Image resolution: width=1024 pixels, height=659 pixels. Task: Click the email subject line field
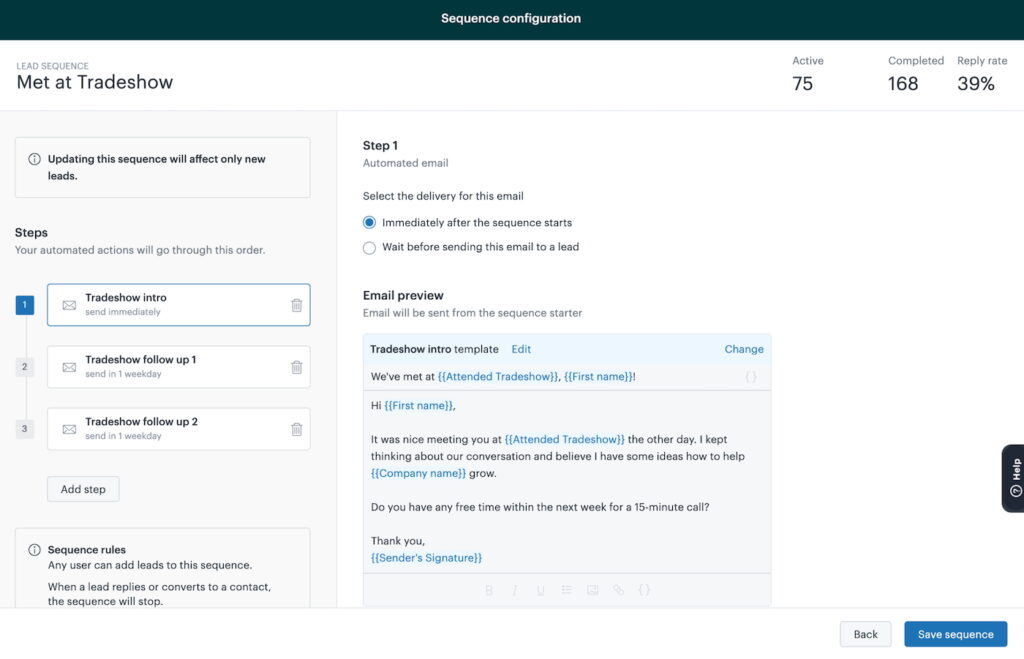567,377
